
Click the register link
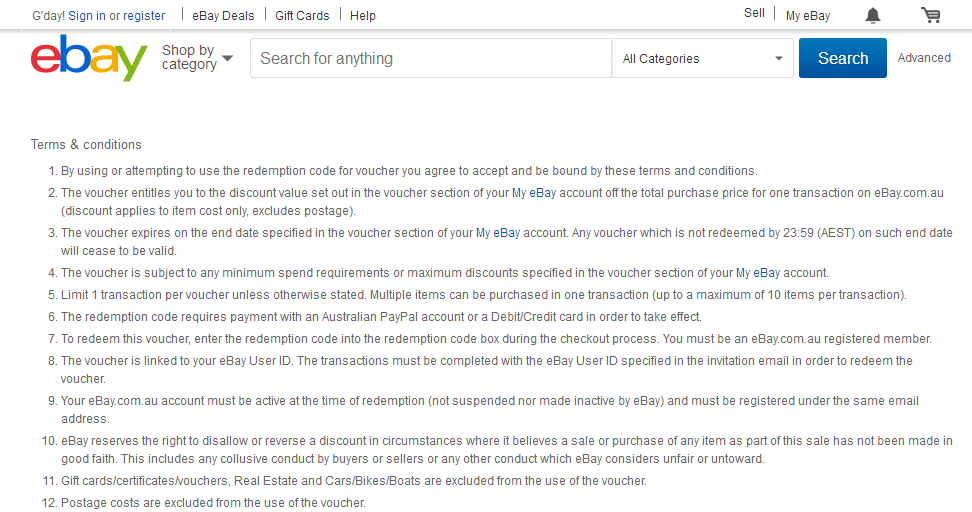tap(144, 15)
